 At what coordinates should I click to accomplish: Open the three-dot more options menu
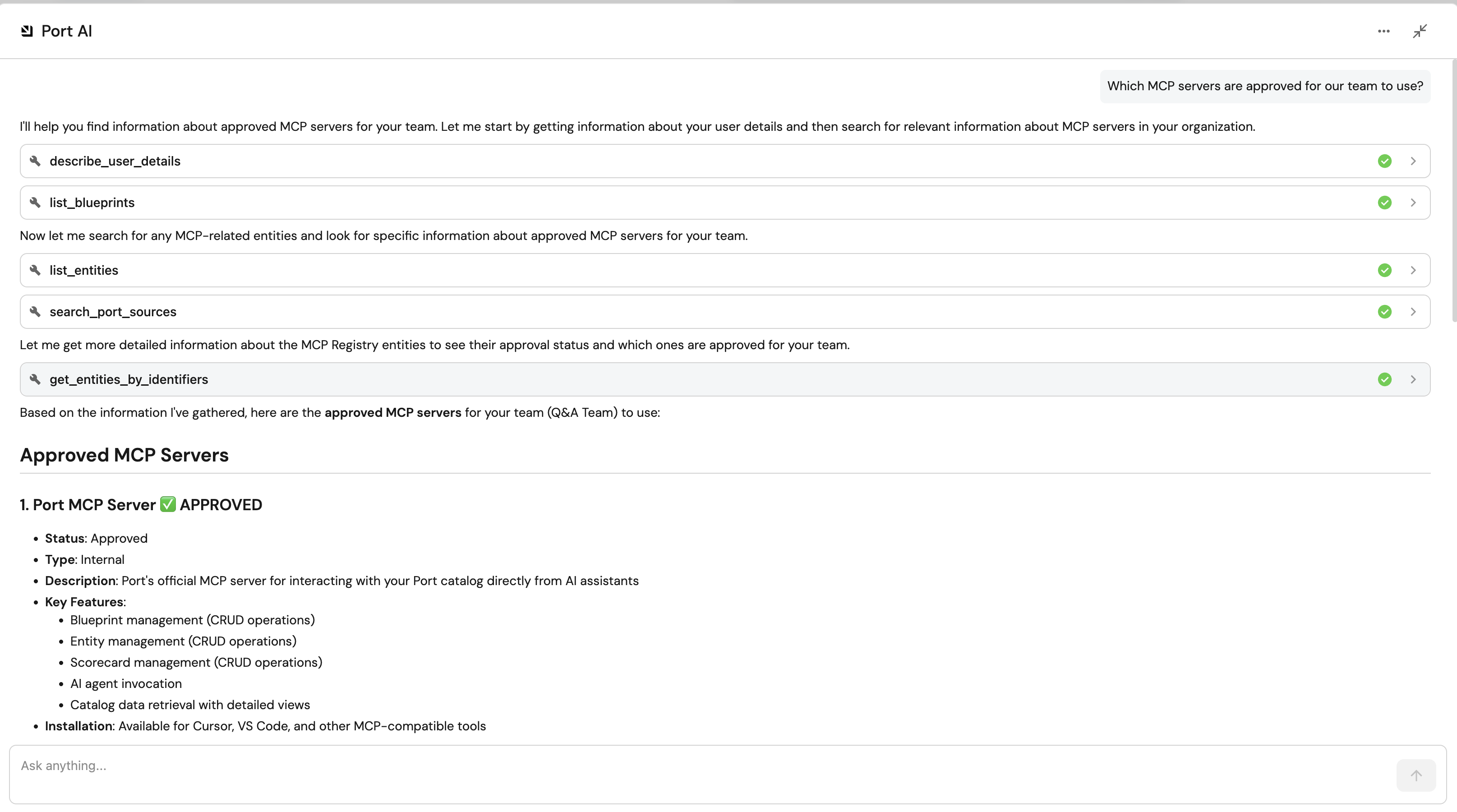(1383, 31)
